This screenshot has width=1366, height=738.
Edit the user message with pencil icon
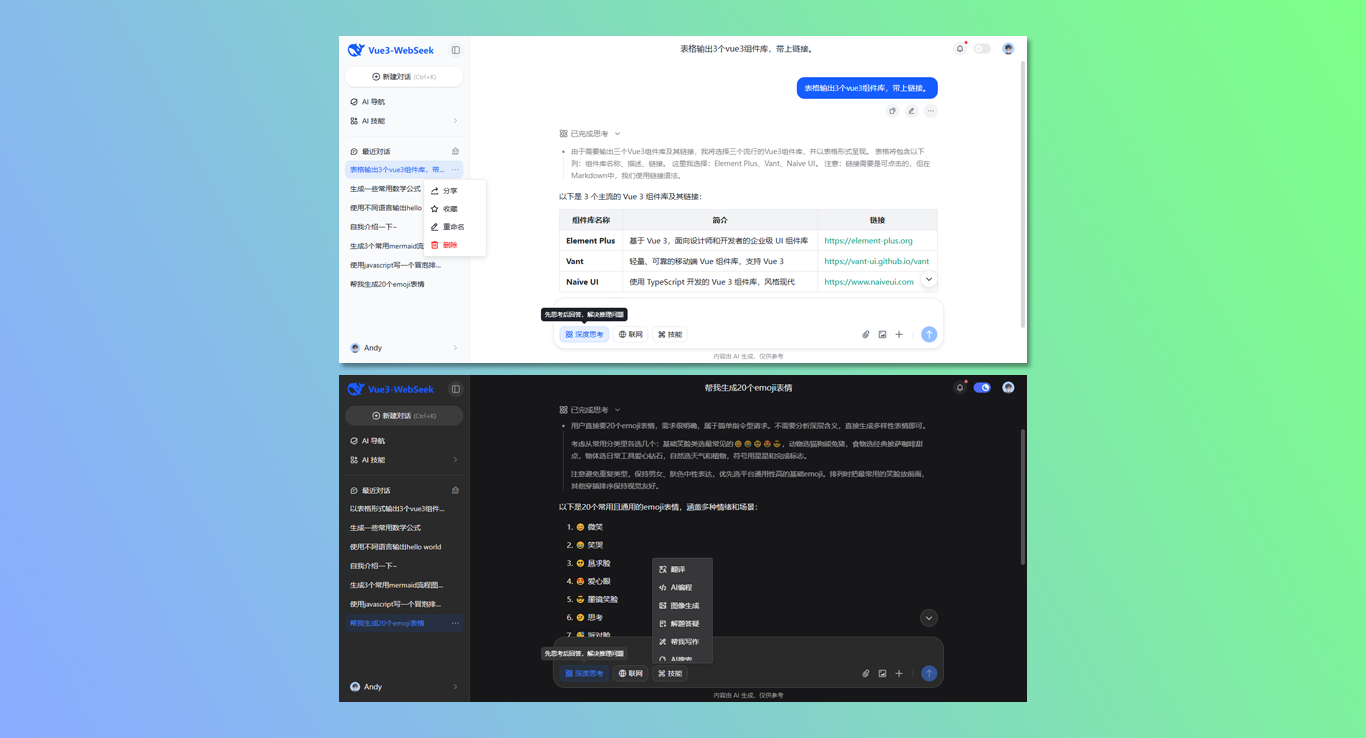911,111
